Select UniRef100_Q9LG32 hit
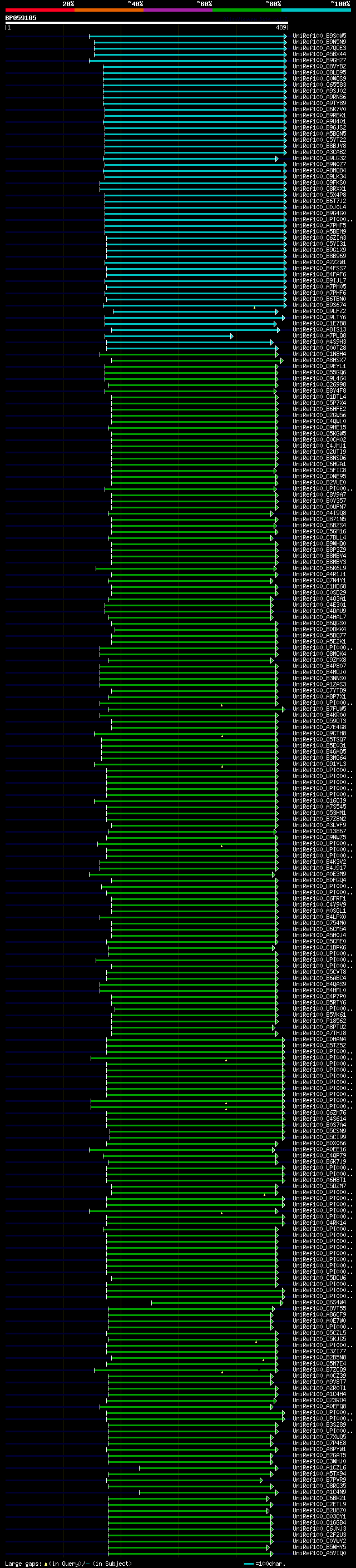Image resolution: width=356 pixels, height=1568 pixels. (x=319, y=159)
